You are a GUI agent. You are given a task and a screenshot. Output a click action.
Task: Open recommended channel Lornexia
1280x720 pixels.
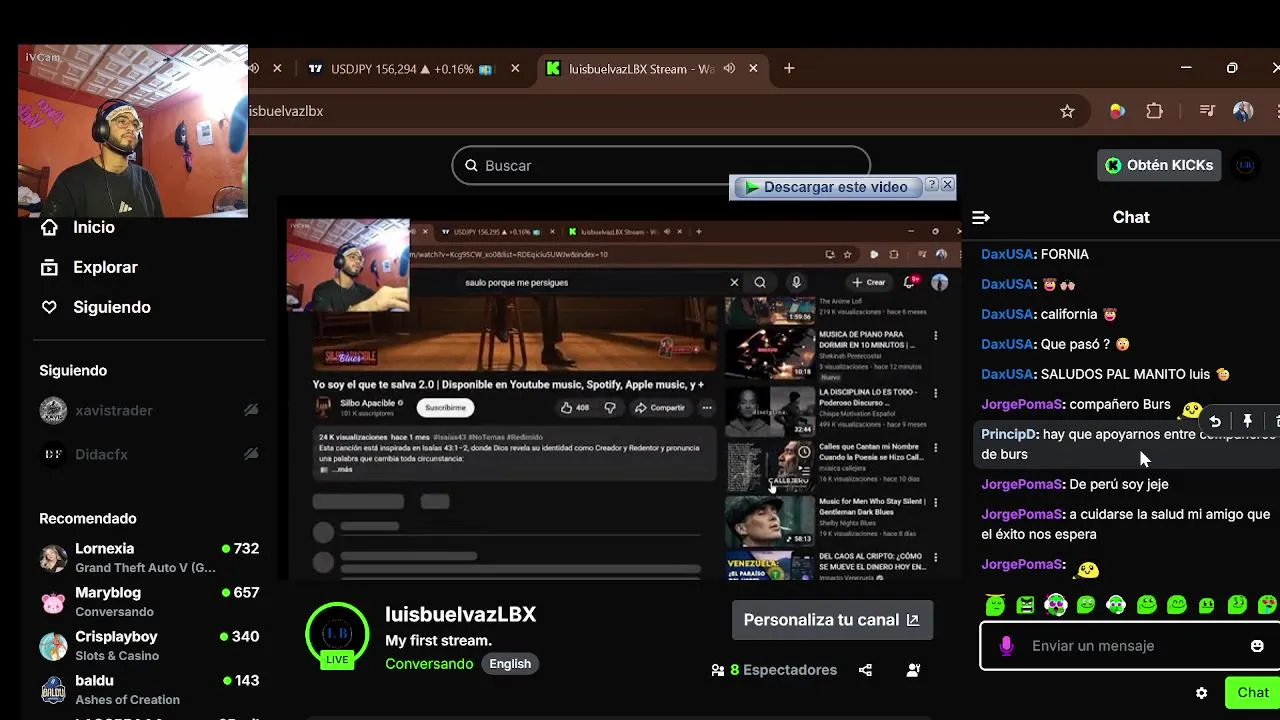(x=150, y=557)
